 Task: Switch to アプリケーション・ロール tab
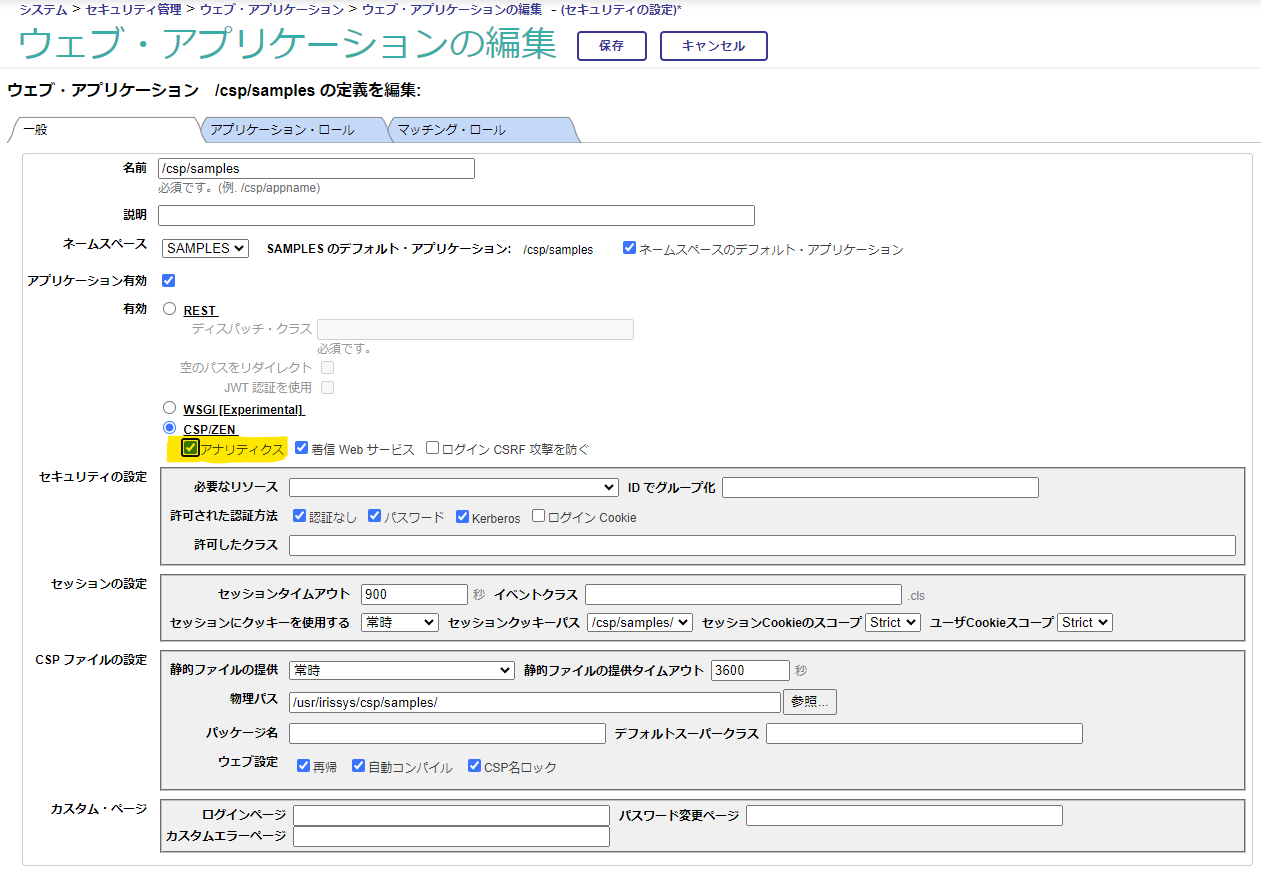click(290, 130)
